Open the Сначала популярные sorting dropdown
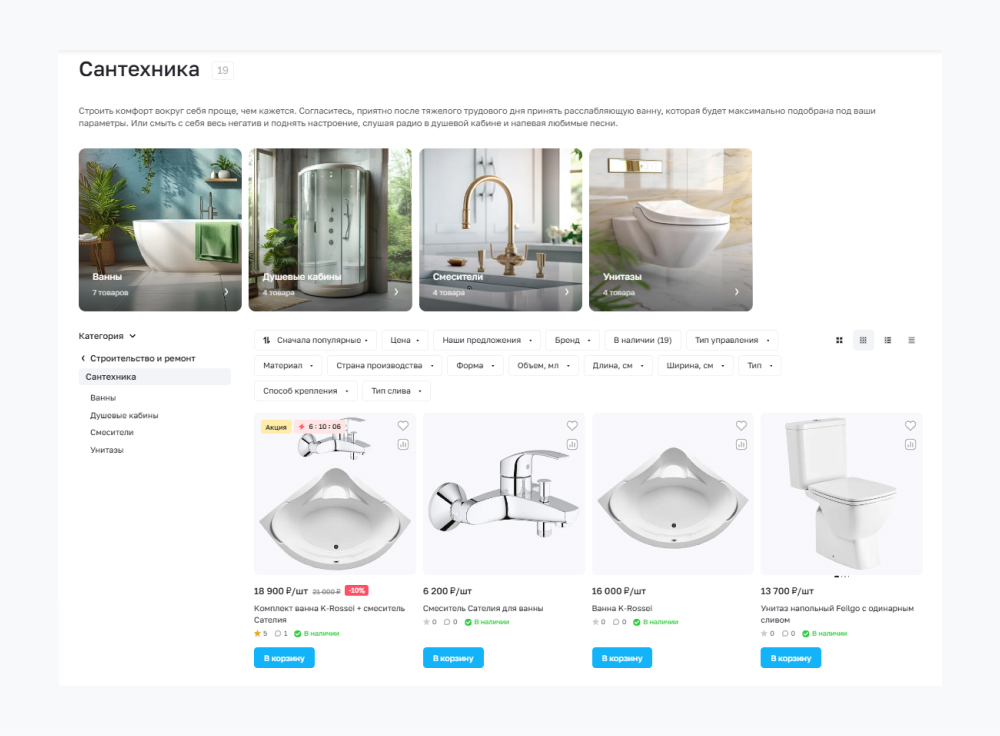Screen dimensions: 1000x736 [315, 340]
